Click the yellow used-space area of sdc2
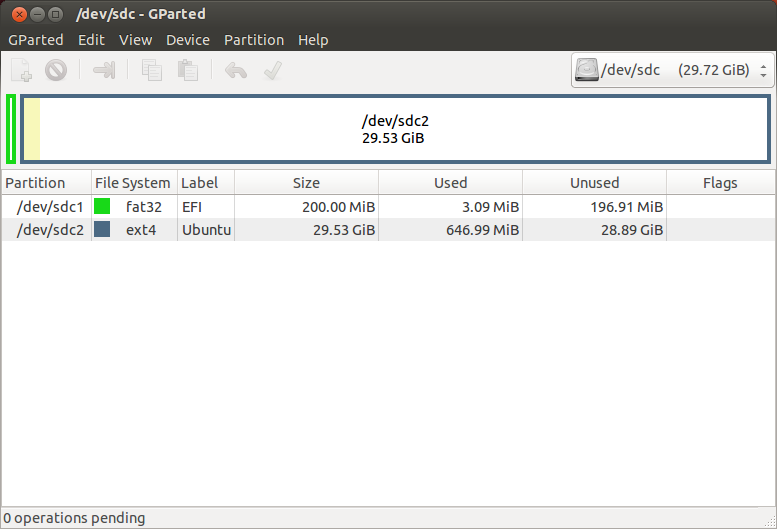Screen dimensions: 777x529 (x=32, y=129)
